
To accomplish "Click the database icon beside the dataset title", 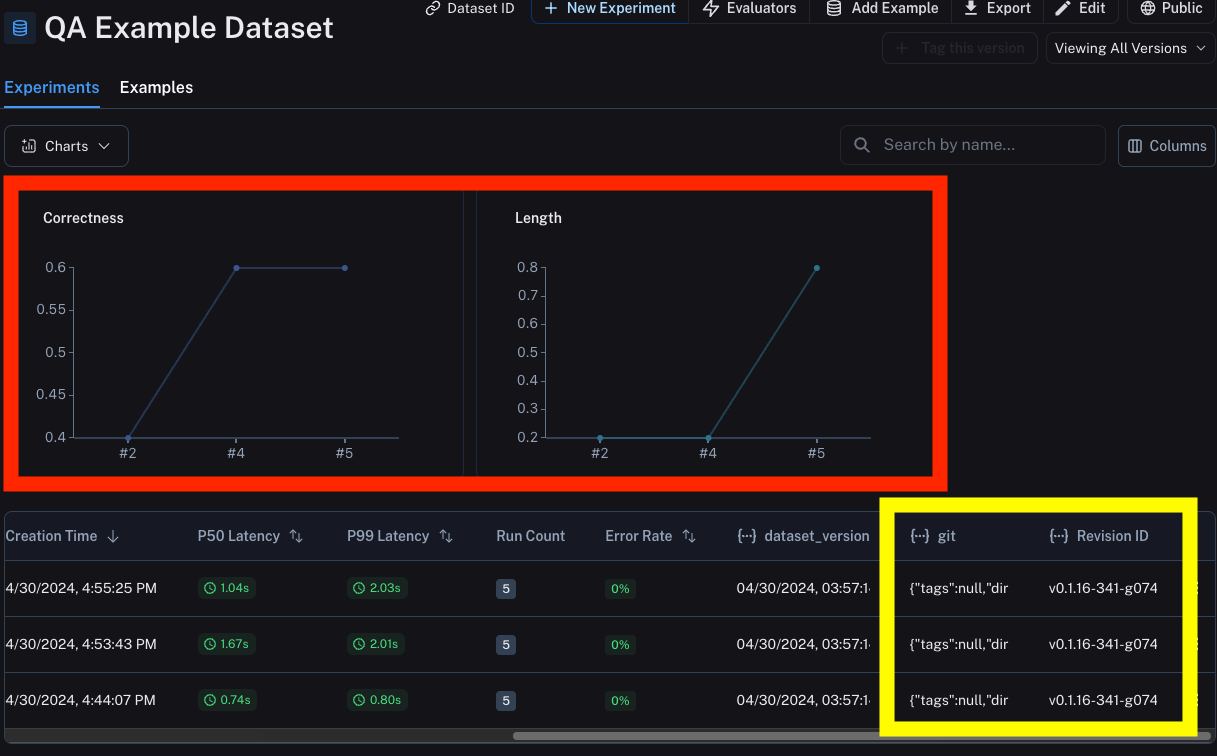I will coord(20,27).
